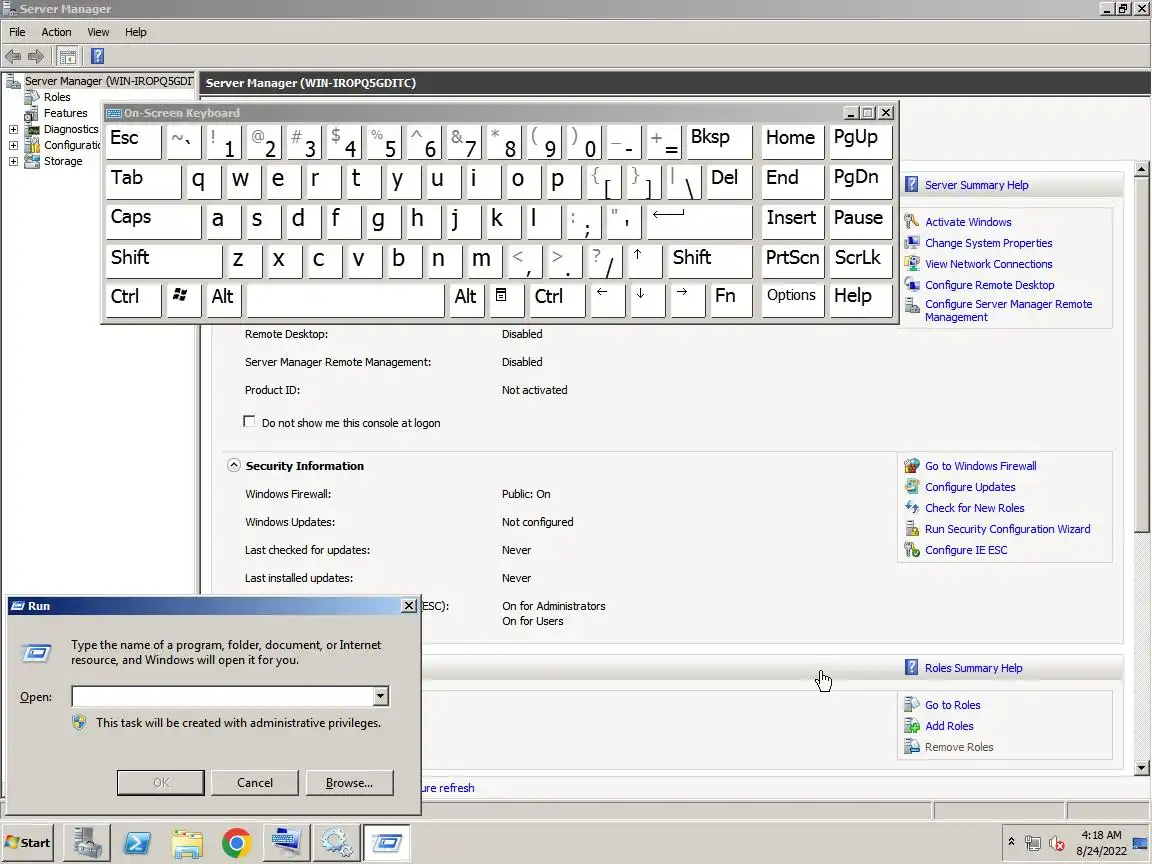Viewport: 1152px width, 864px height.
Task: Open the View menu
Action: [x=98, y=32]
